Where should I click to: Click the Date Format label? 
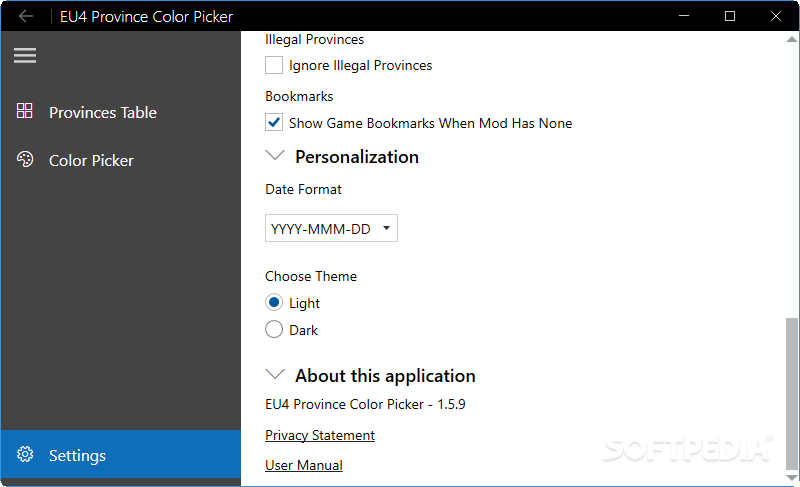tap(303, 190)
